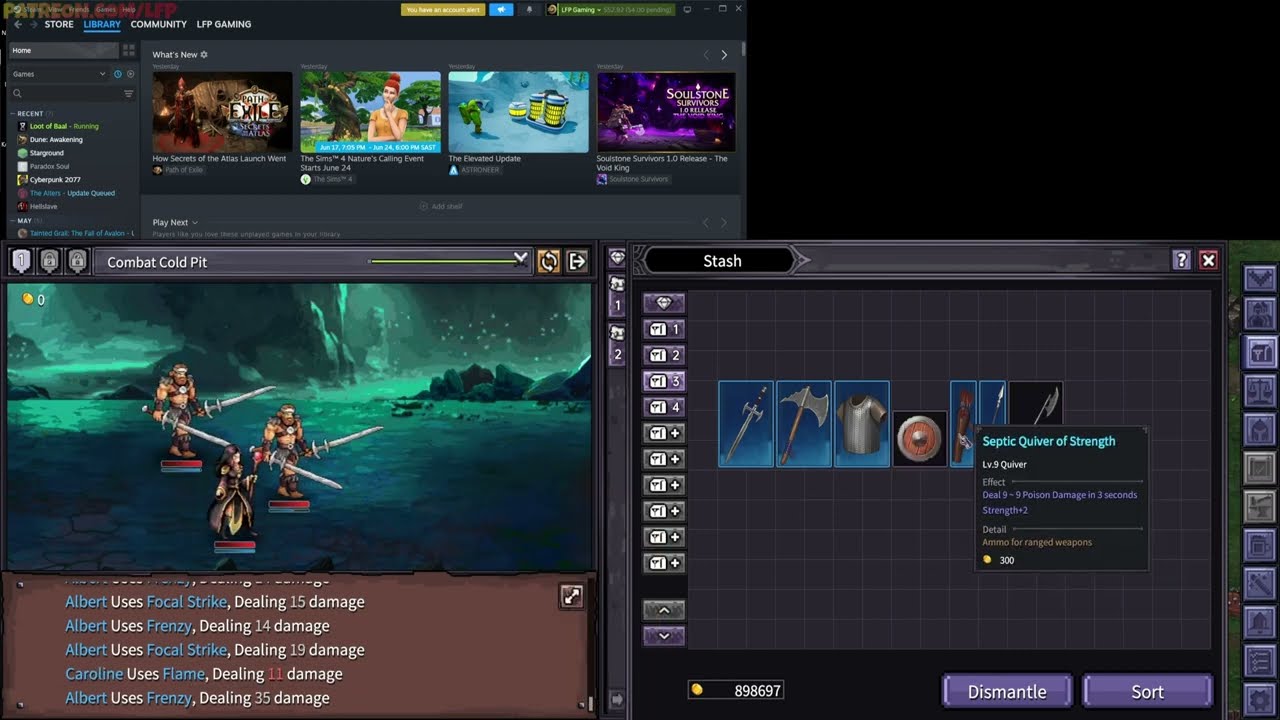Select the Septic Quiver item
The height and width of the screenshot is (720, 1280).
(963, 424)
